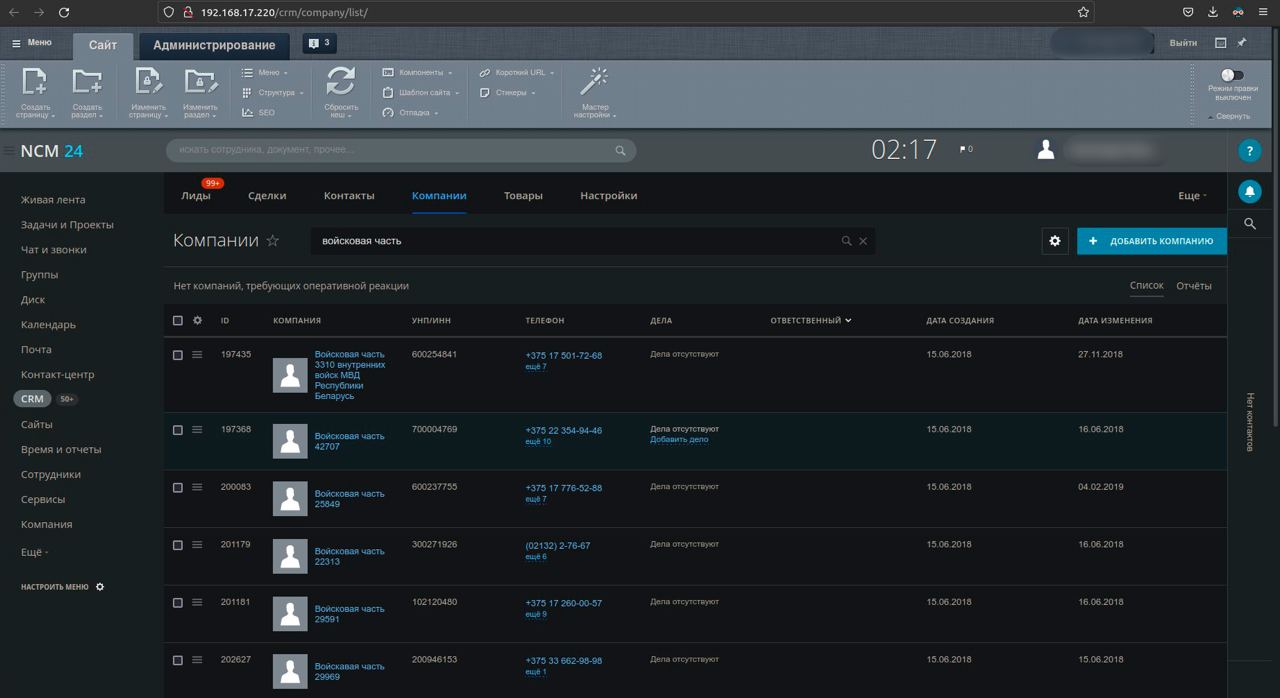The image size is (1280, 698).
Task: Click the Сбросить кеш refresh icon
Action: point(341,82)
